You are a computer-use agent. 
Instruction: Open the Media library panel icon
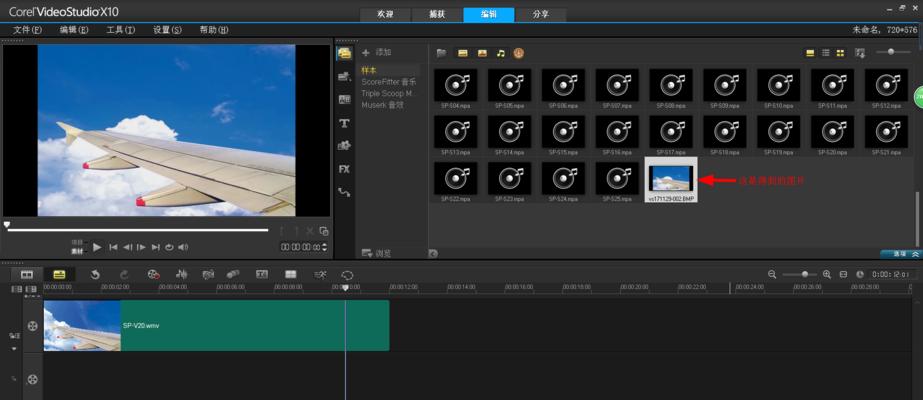point(344,53)
